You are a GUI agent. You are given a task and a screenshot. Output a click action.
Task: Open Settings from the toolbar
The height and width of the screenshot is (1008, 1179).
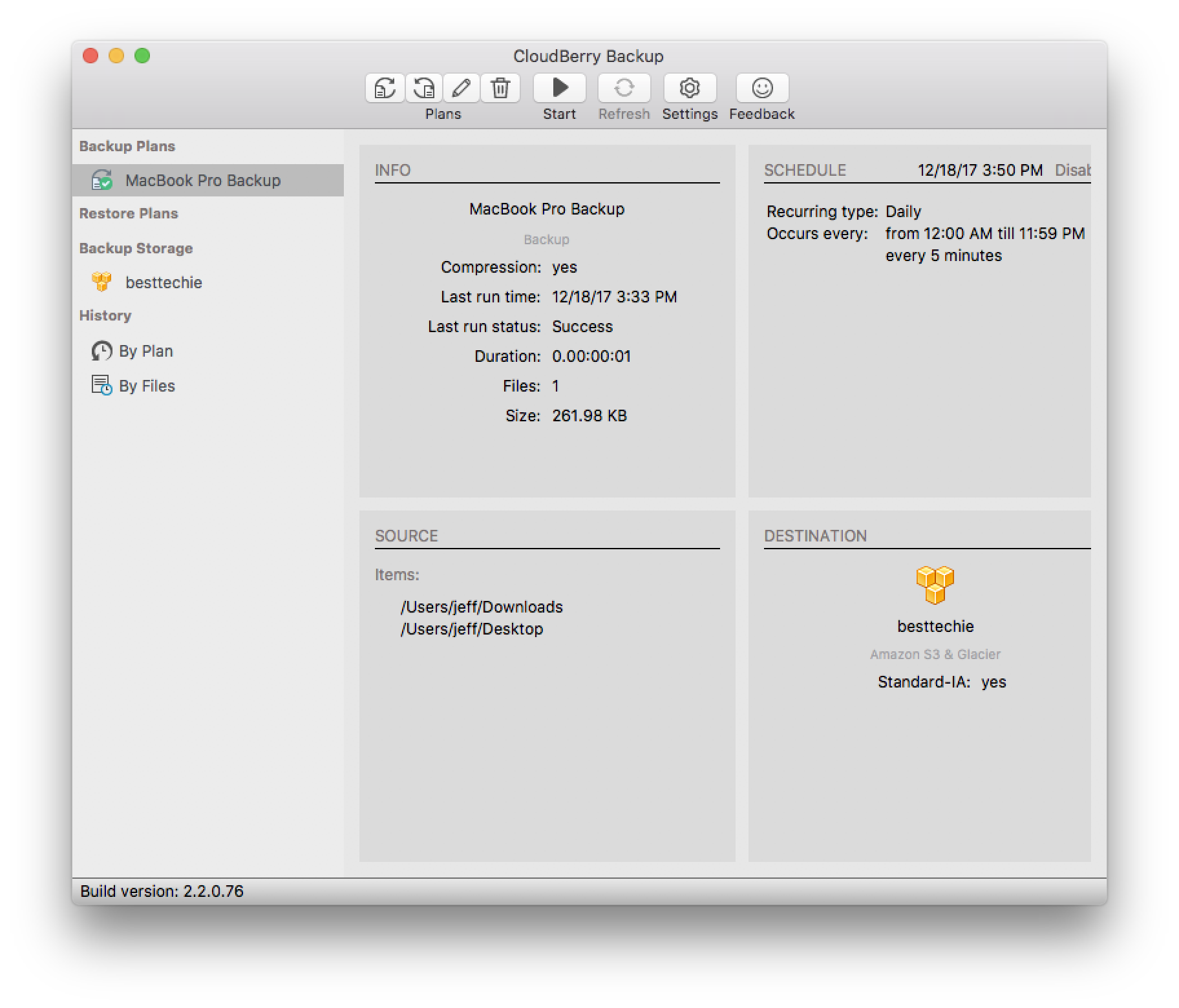click(690, 88)
